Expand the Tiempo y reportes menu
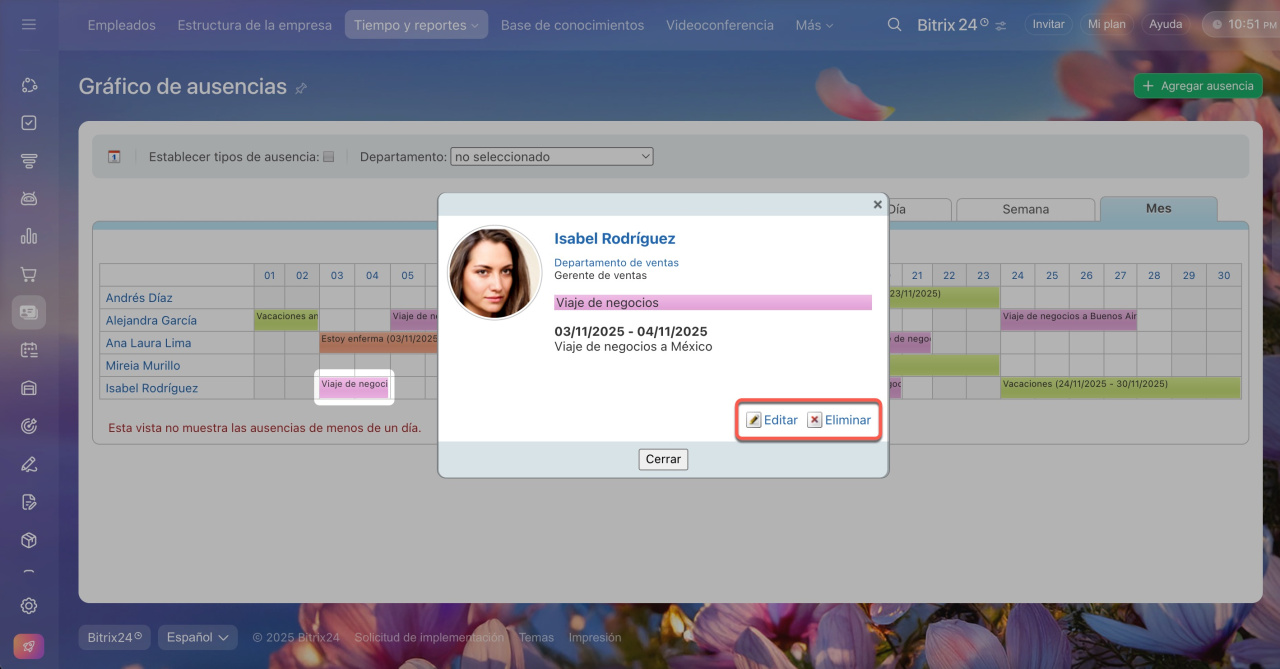Image resolution: width=1280 pixels, height=669 pixels. pos(416,25)
